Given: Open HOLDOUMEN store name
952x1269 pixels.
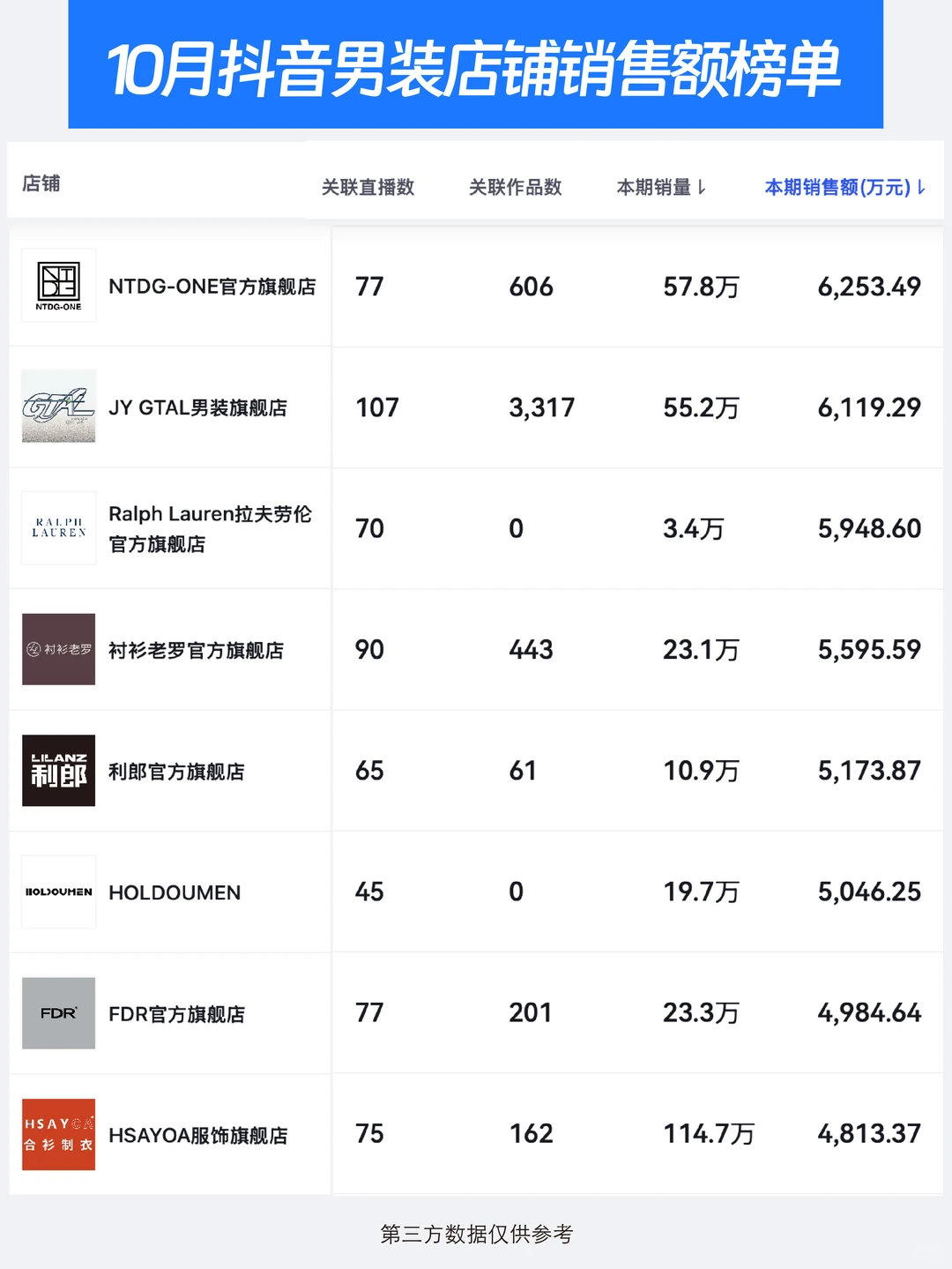Looking at the screenshot, I should [x=175, y=892].
